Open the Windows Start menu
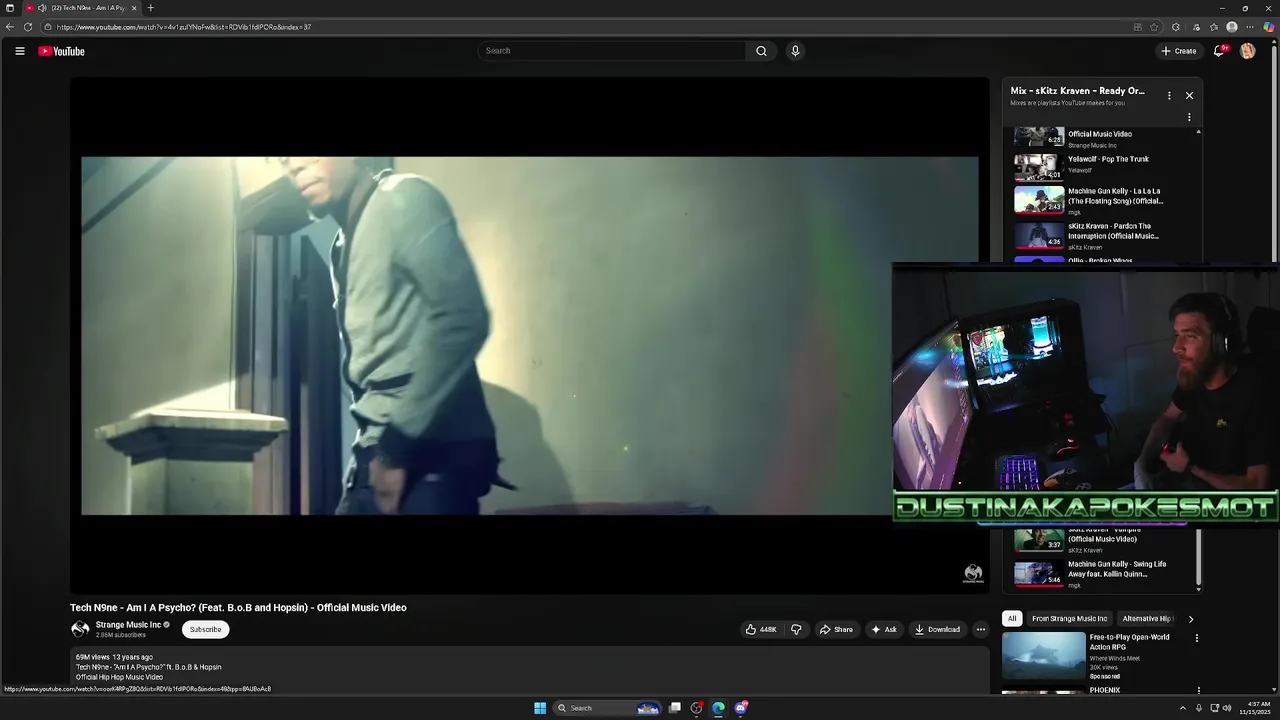The image size is (1280, 720). click(540, 708)
